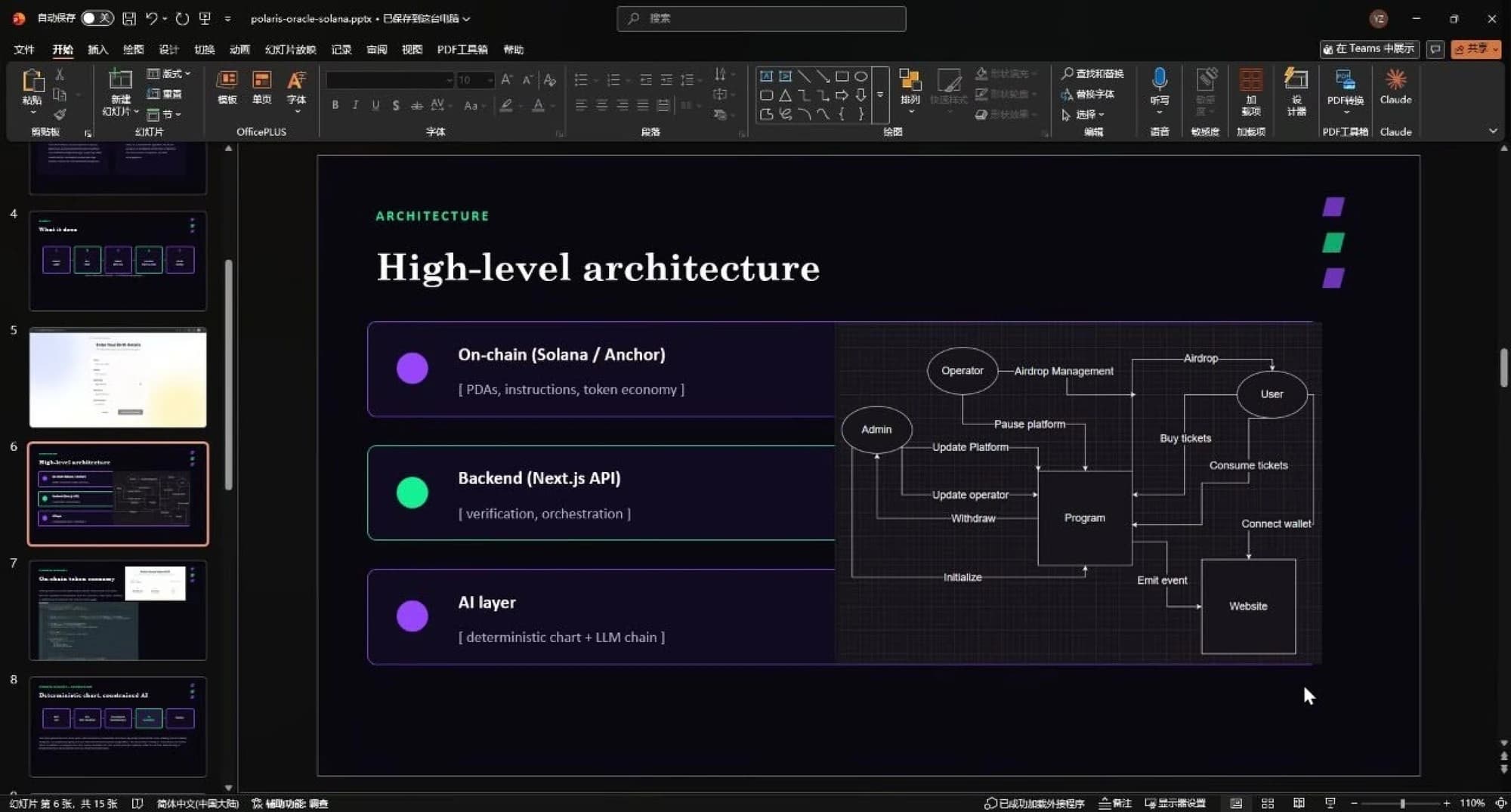
Task: Fit slide to current window icon
Action: tap(1501, 803)
